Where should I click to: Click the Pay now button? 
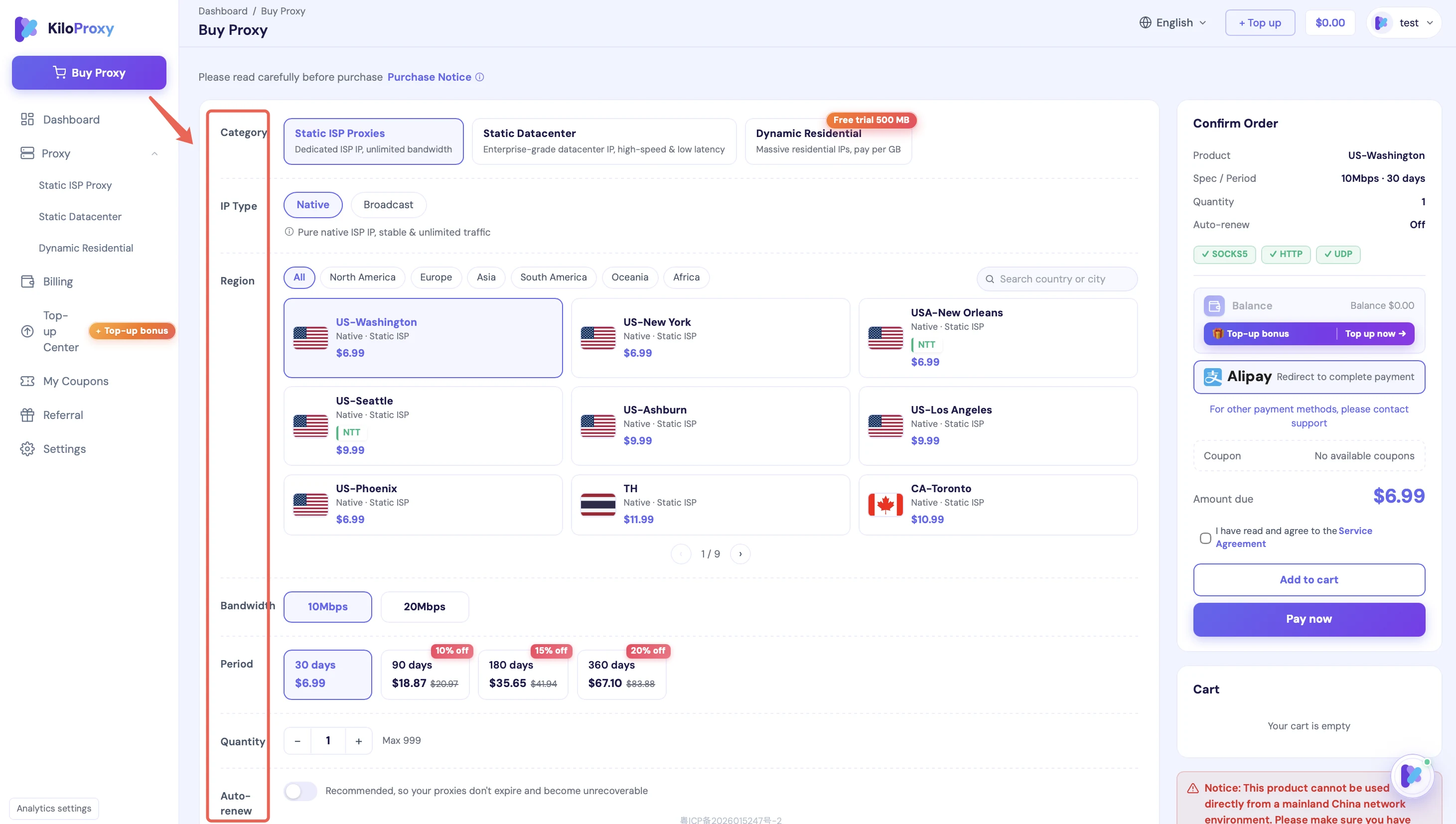(x=1309, y=619)
